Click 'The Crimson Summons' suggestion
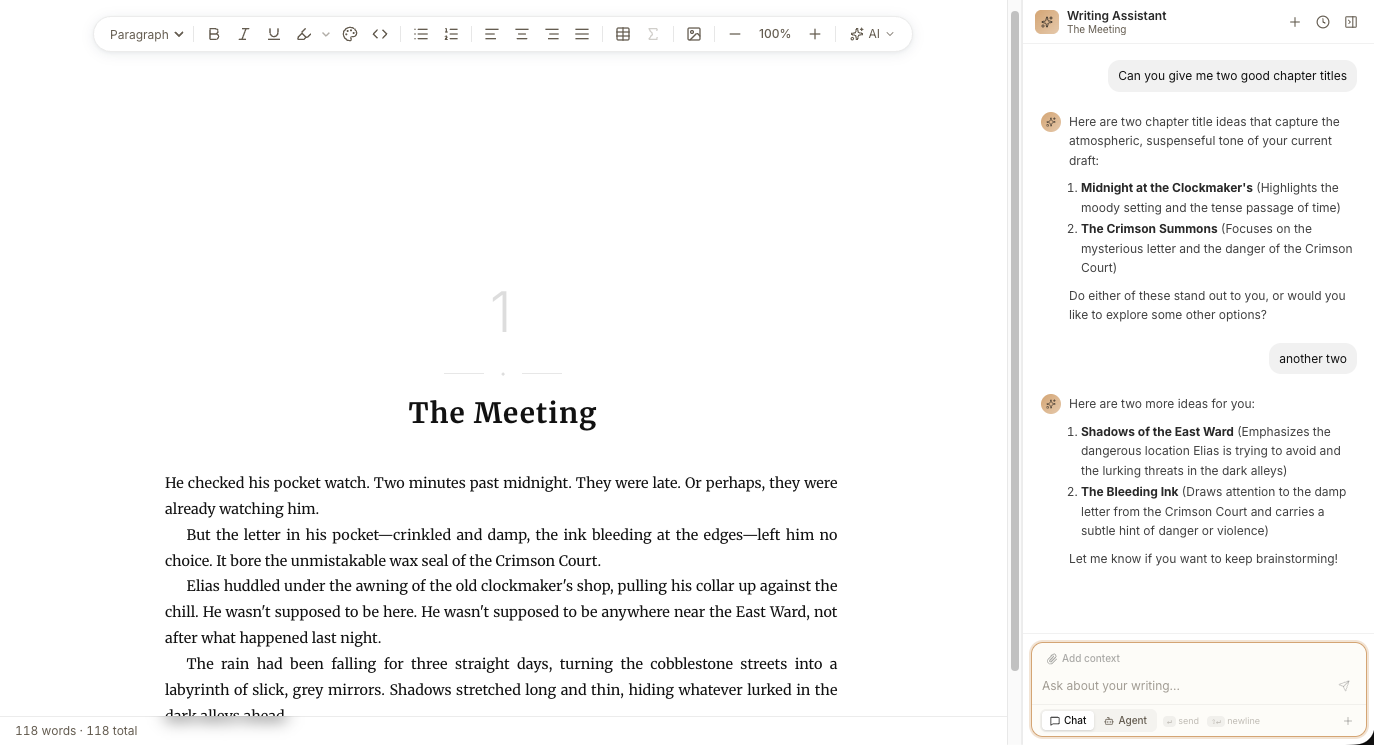The width and height of the screenshot is (1374, 745). (x=1149, y=229)
